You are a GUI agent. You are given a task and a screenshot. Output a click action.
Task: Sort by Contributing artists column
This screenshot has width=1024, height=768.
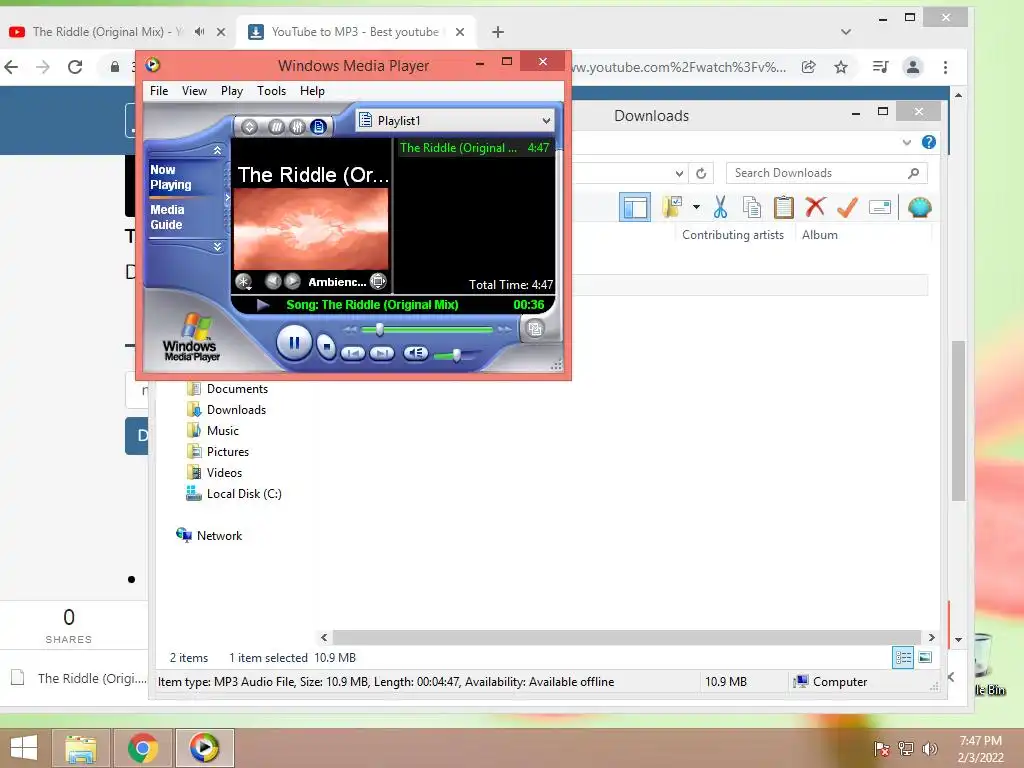pos(733,234)
